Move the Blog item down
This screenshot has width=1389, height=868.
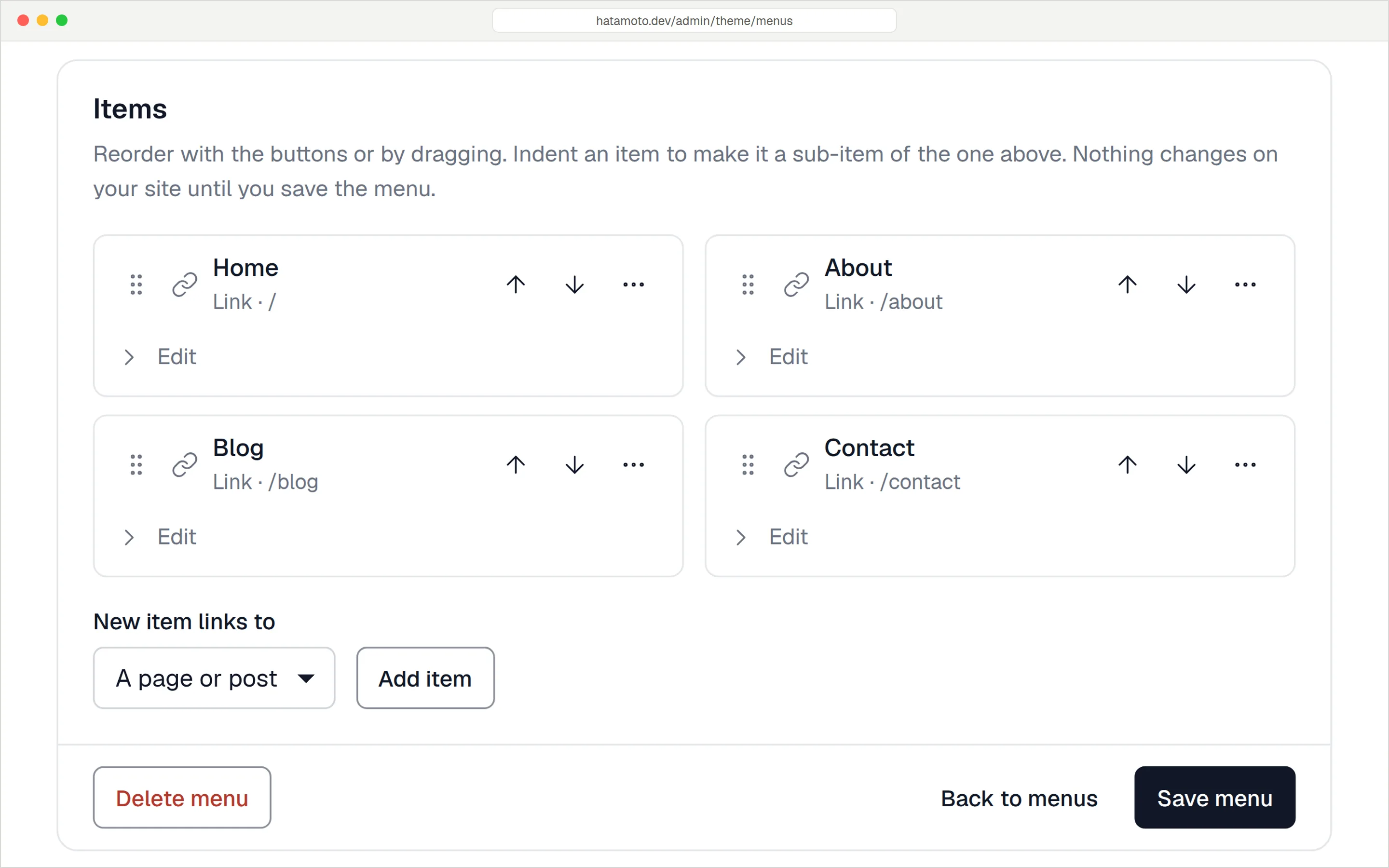point(574,465)
